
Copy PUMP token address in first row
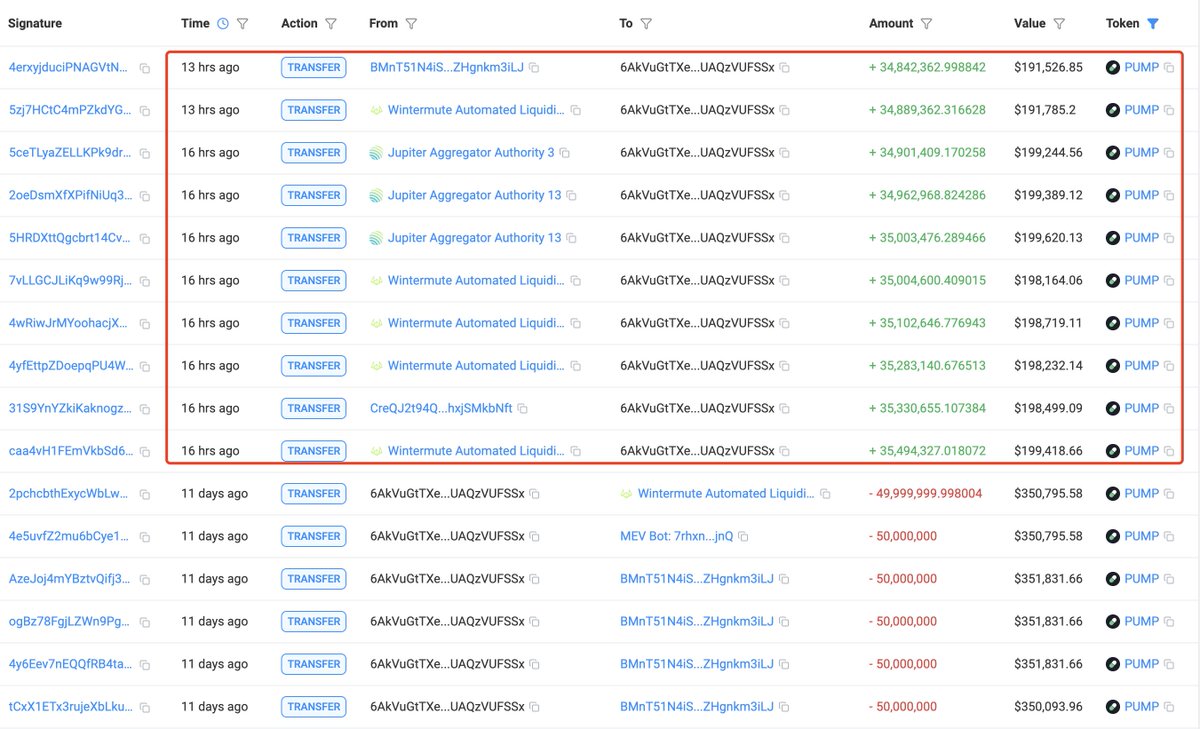pyautogui.click(x=1169, y=68)
